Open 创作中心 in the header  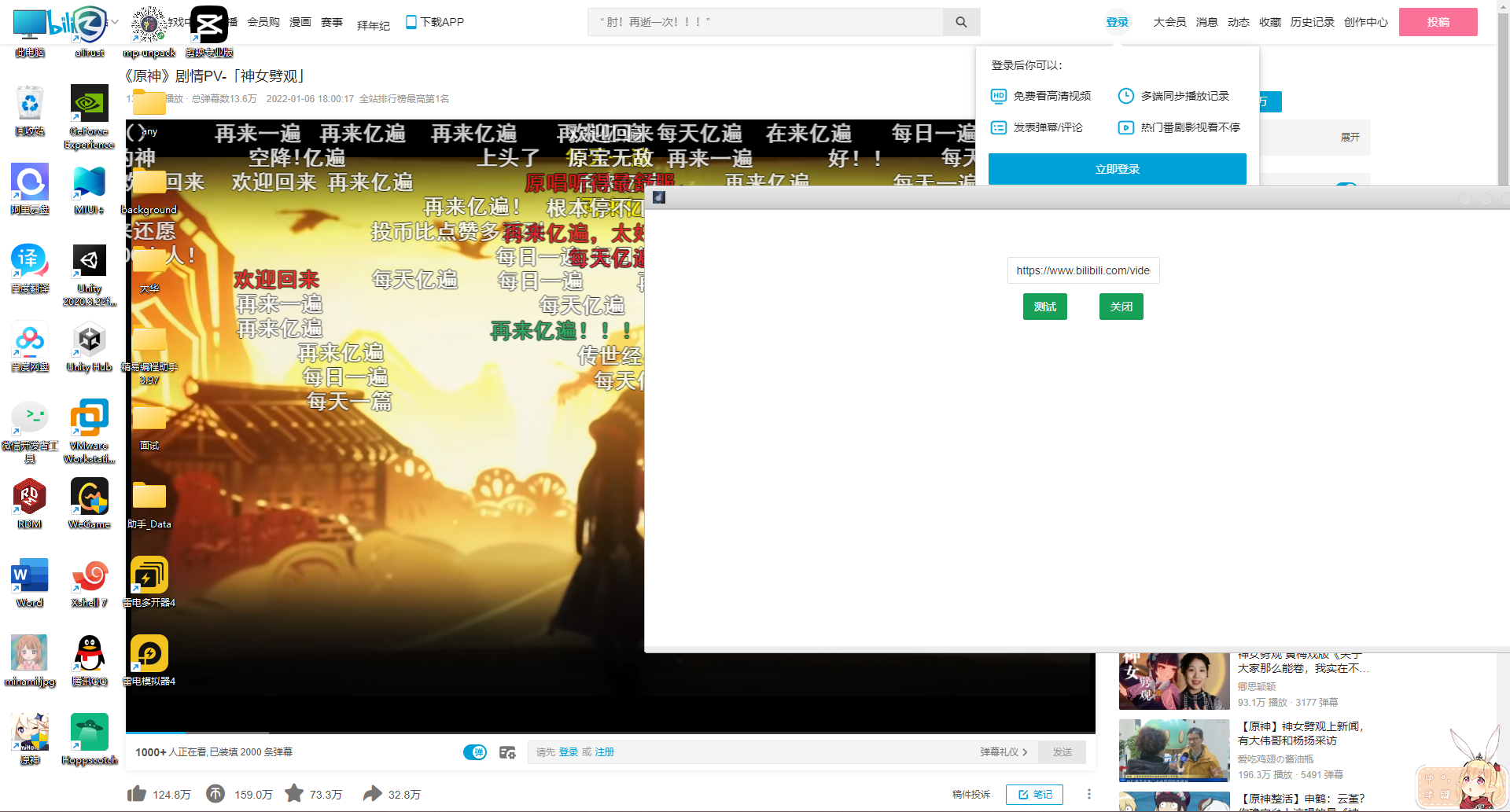point(1366,22)
